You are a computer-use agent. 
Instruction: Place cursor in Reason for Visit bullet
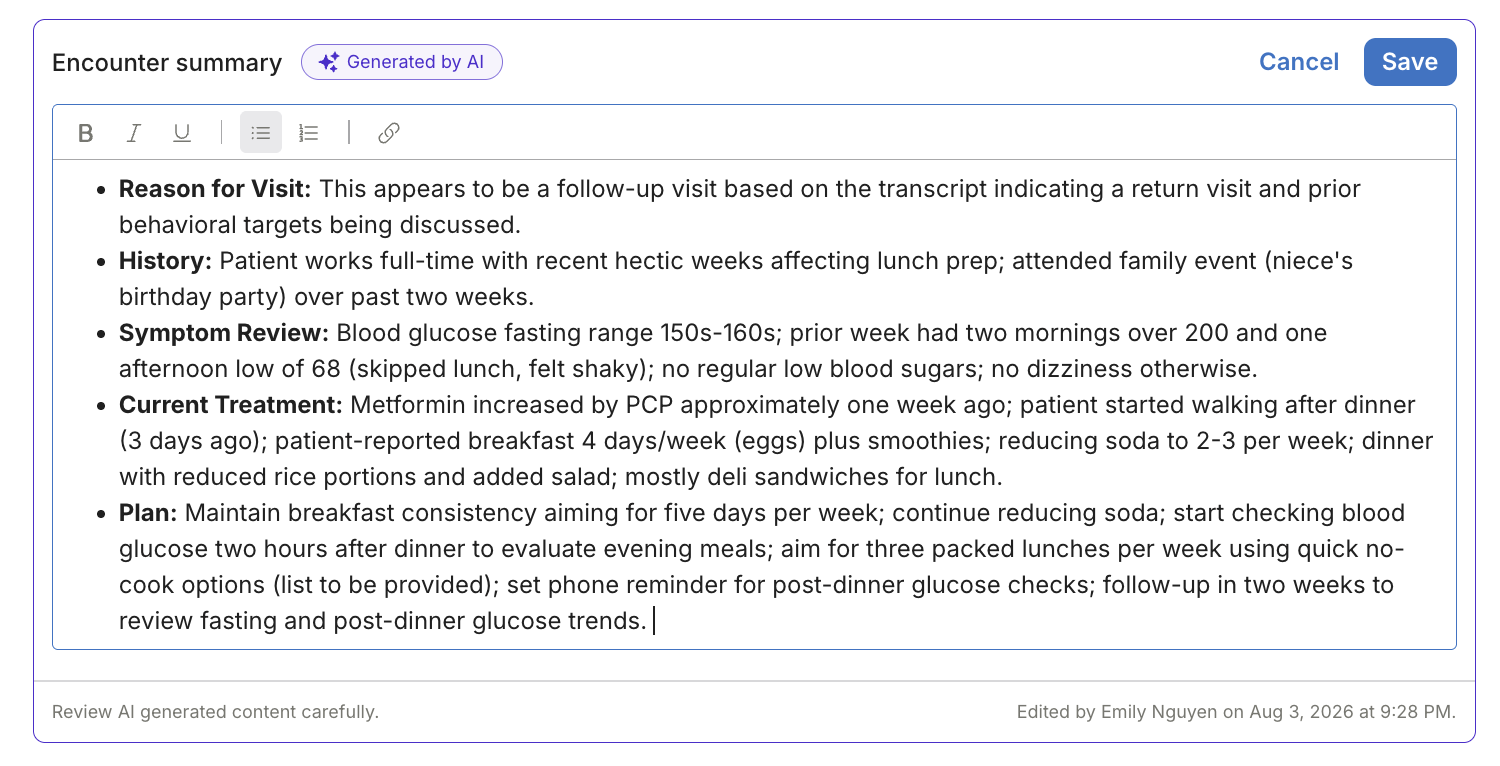point(740,207)
